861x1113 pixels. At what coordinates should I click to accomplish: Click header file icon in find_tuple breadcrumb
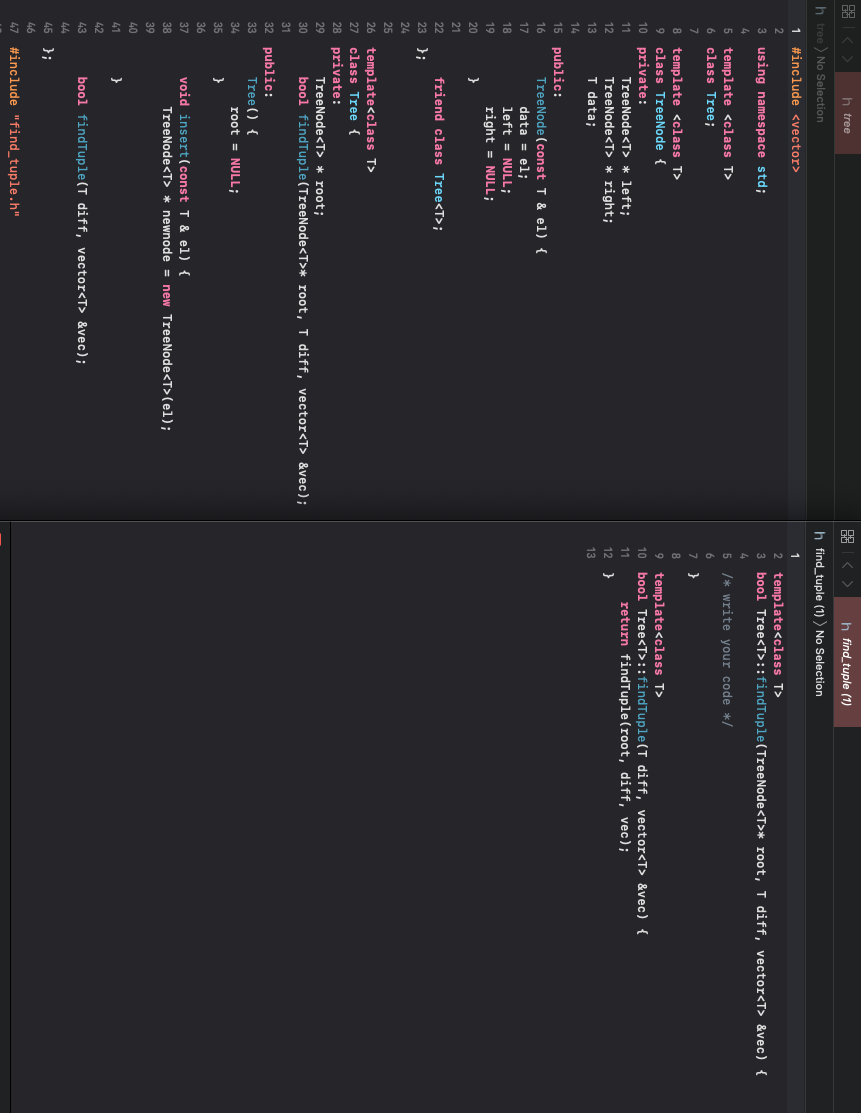click(820, 535)
